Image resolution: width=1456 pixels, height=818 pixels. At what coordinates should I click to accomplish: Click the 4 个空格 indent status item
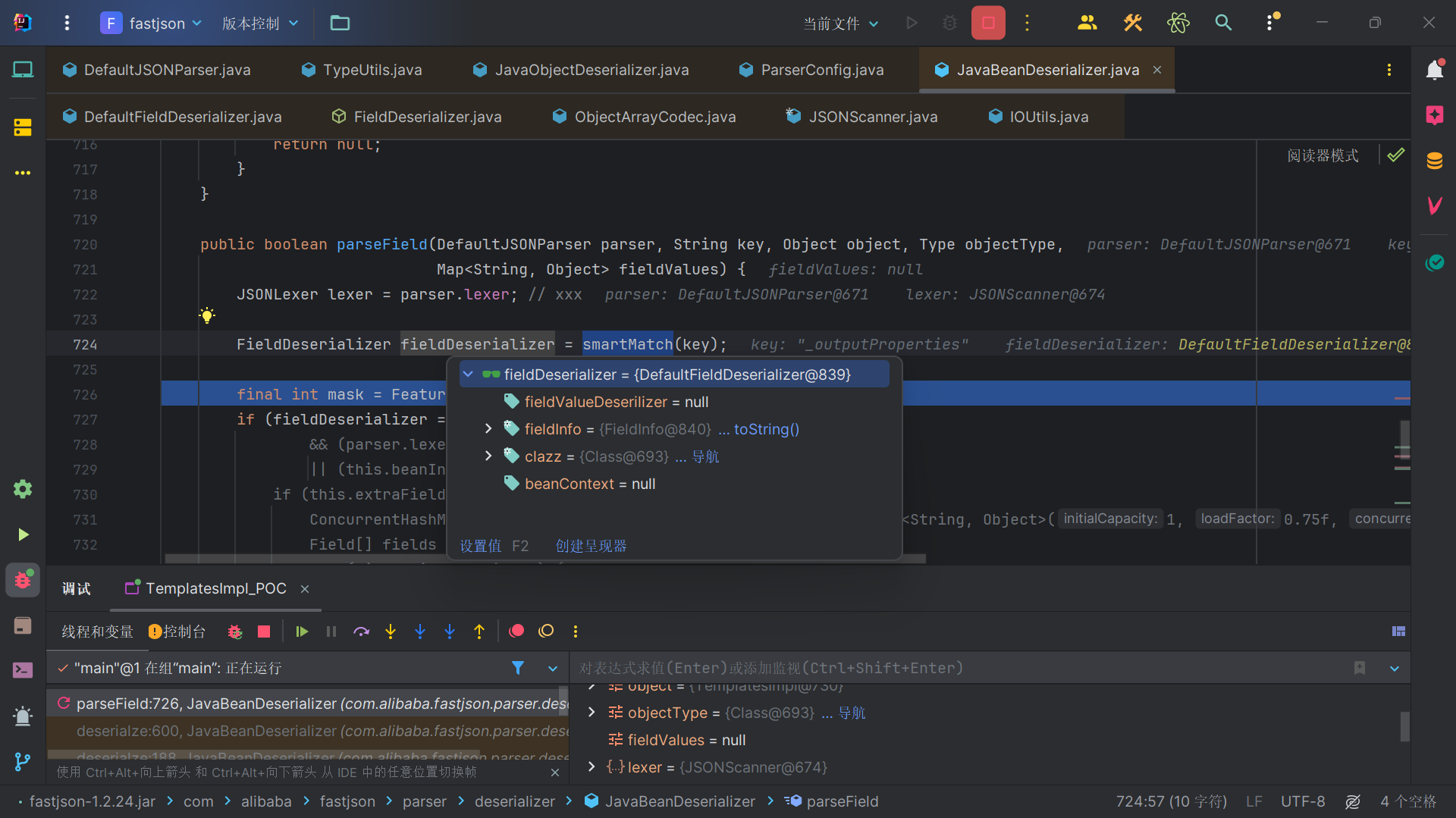coord(1408,801)
